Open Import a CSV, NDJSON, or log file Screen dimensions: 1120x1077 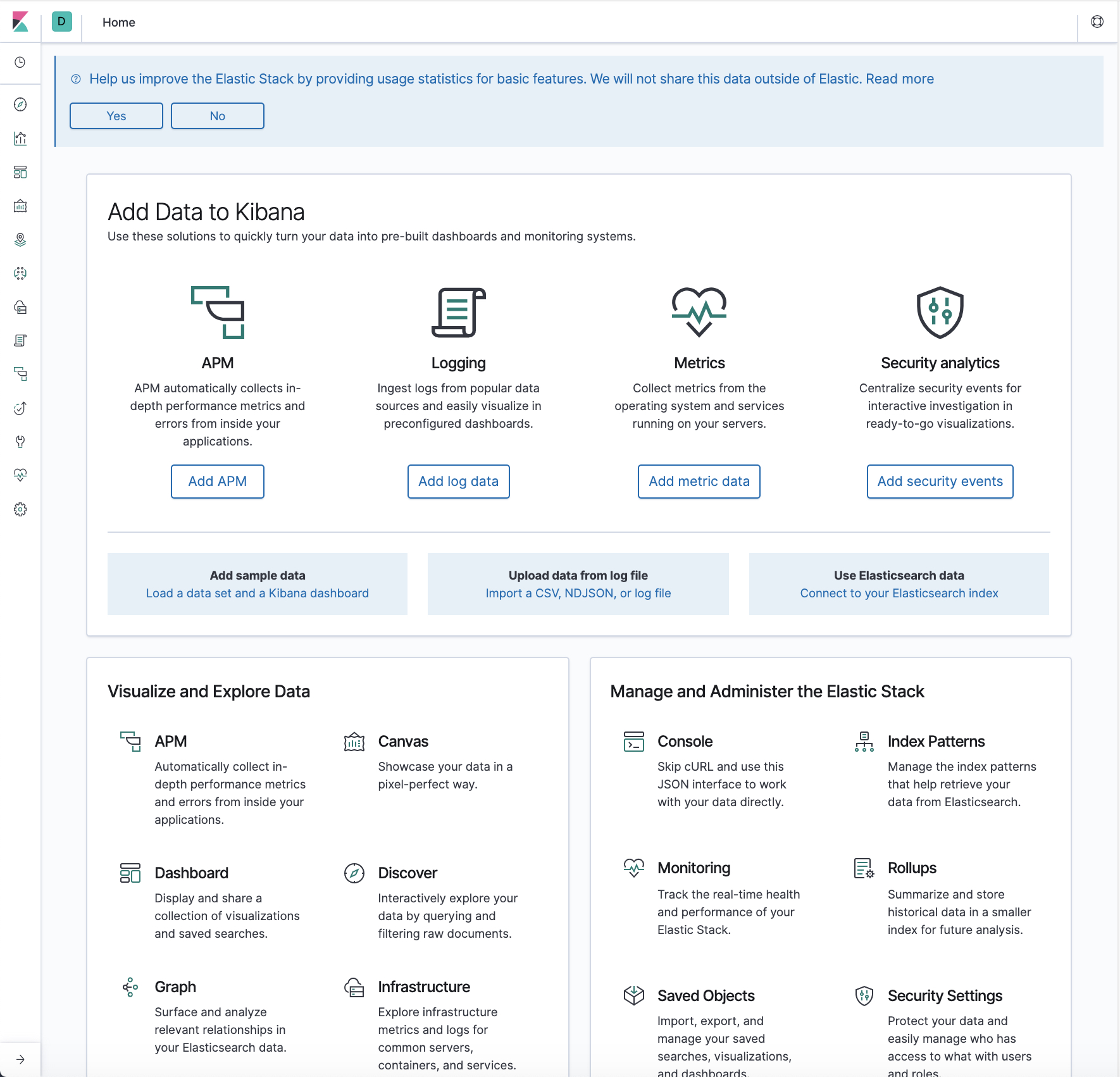point(578,594)
